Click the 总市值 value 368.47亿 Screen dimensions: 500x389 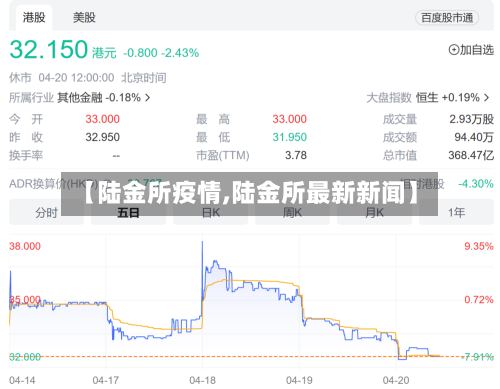(x=471, y=155)
